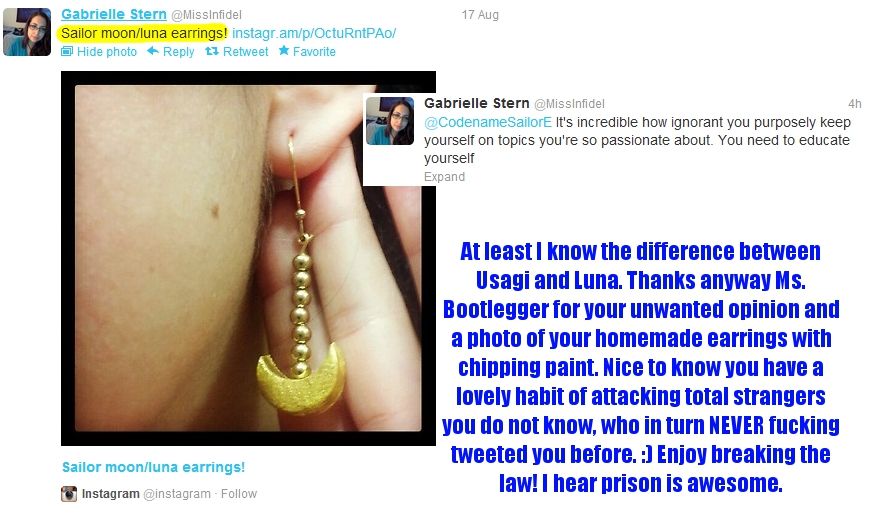Open avatar in the reply tweet
Viewport: 874px width, 513px height.
pyautogui.click(x=390, y=121)
